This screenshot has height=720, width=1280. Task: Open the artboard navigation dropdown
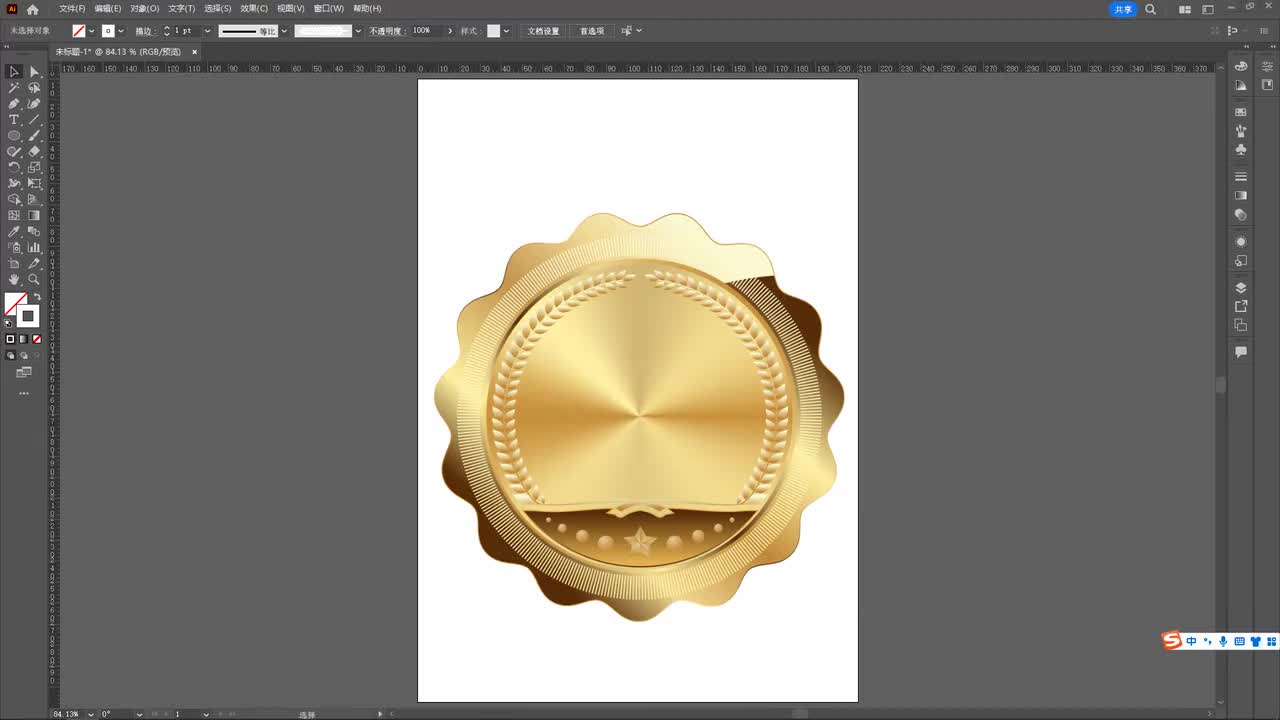[x=207, y=714]
